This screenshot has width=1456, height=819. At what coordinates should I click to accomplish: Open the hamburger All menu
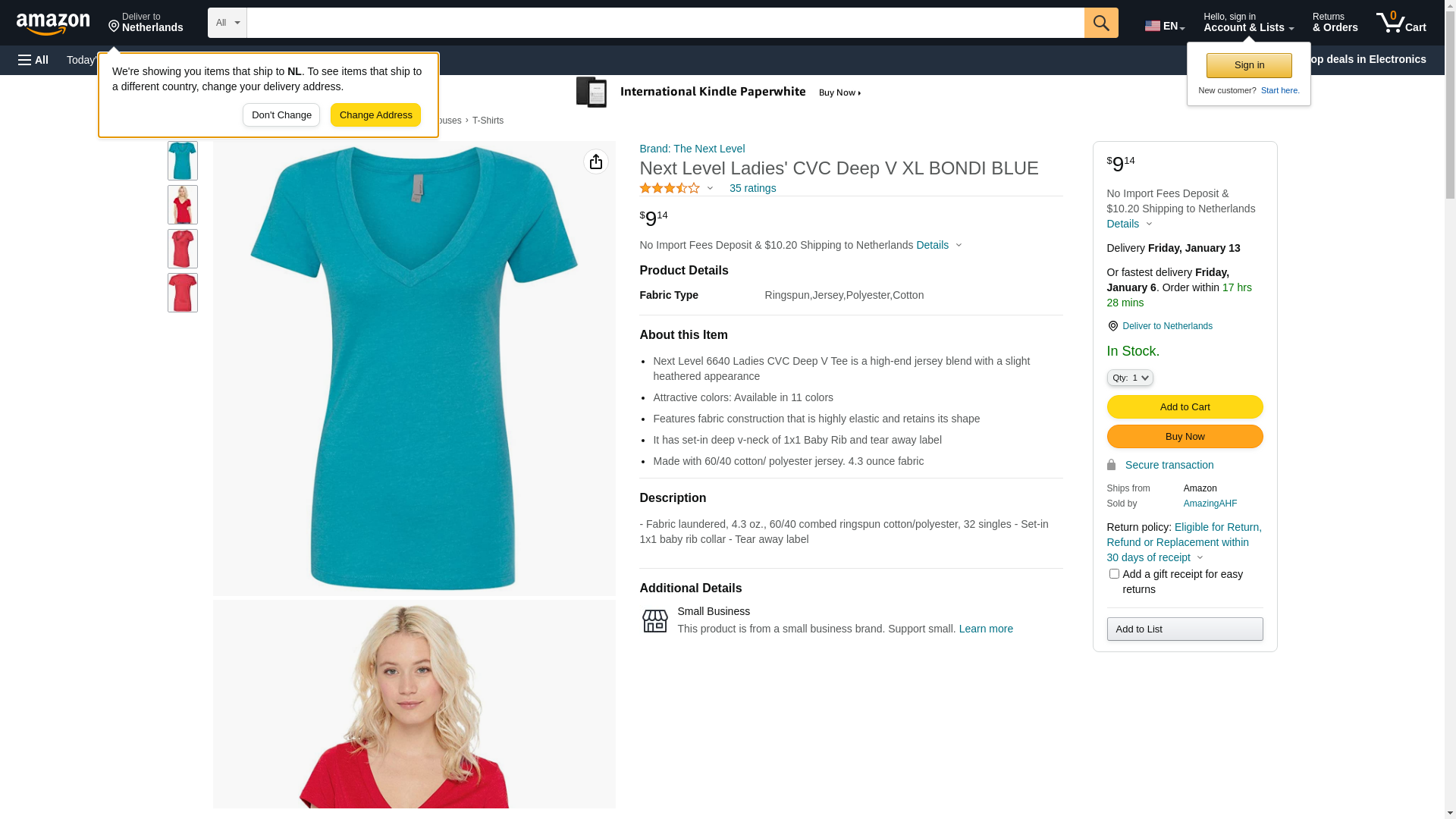point(33,60)
